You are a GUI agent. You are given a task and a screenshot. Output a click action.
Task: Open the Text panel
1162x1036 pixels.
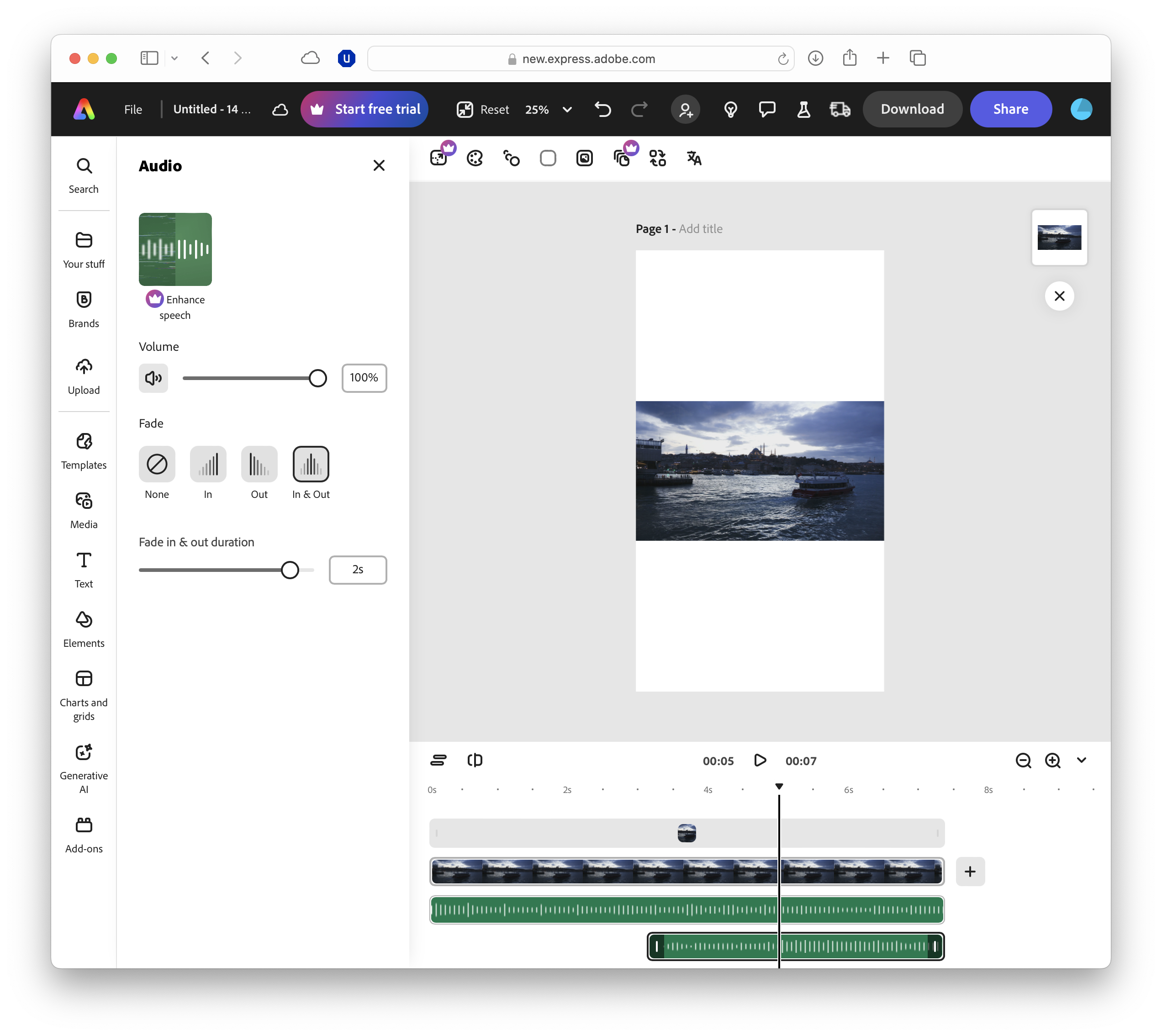[84, 571]
